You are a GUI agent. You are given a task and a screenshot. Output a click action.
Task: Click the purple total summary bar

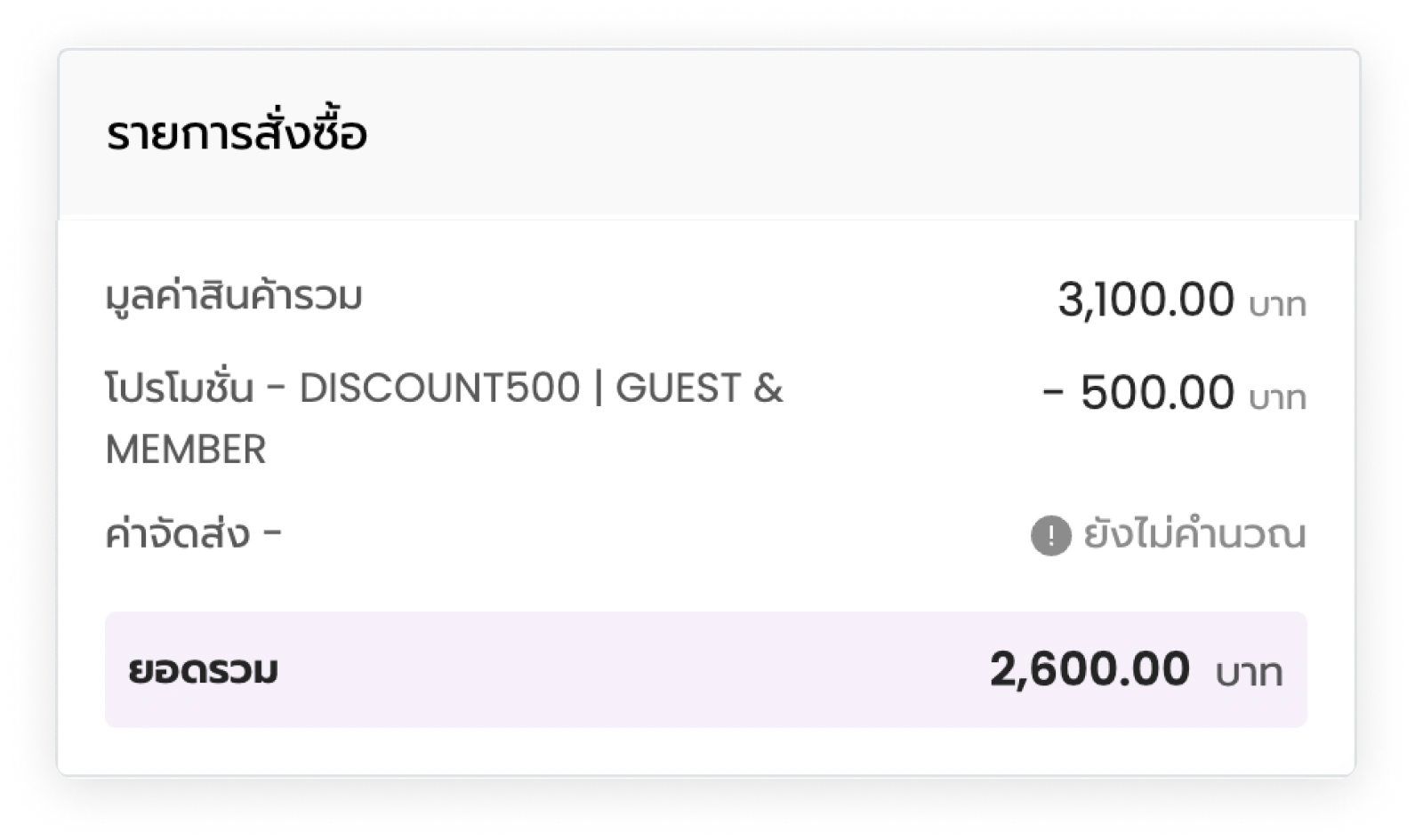click(706, 669)
